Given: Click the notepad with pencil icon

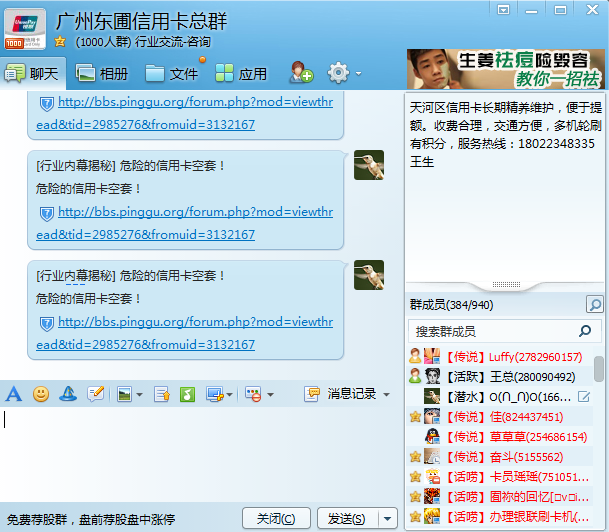Looking at the screenshot, I should coord(96,394).
